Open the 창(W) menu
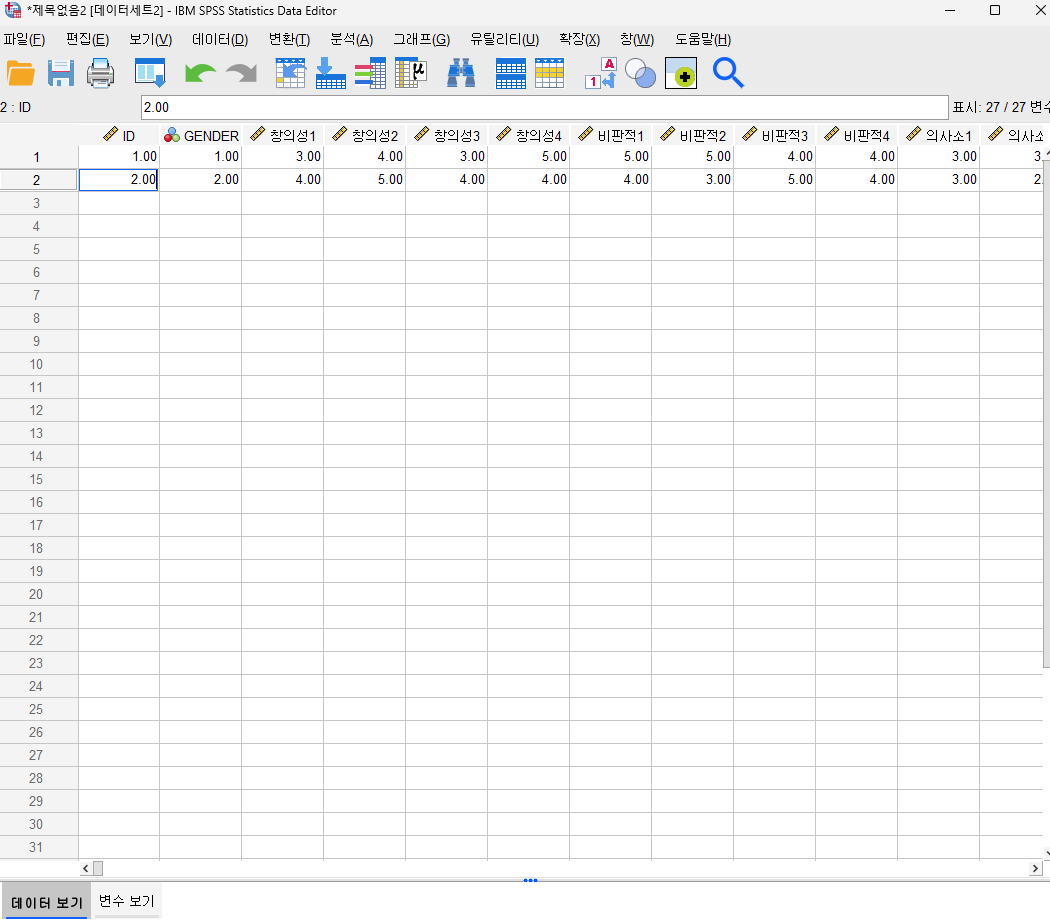This screenshot has width=1050, height=922. pyautogui.click(x=637, y=40)
